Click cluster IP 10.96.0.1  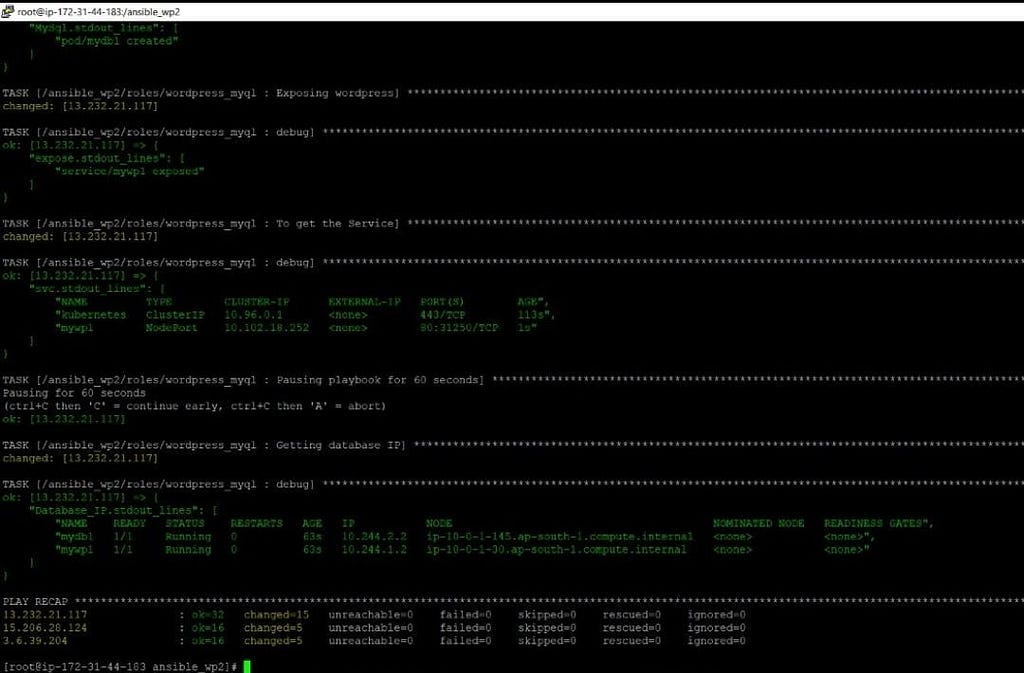pos(253,315)
